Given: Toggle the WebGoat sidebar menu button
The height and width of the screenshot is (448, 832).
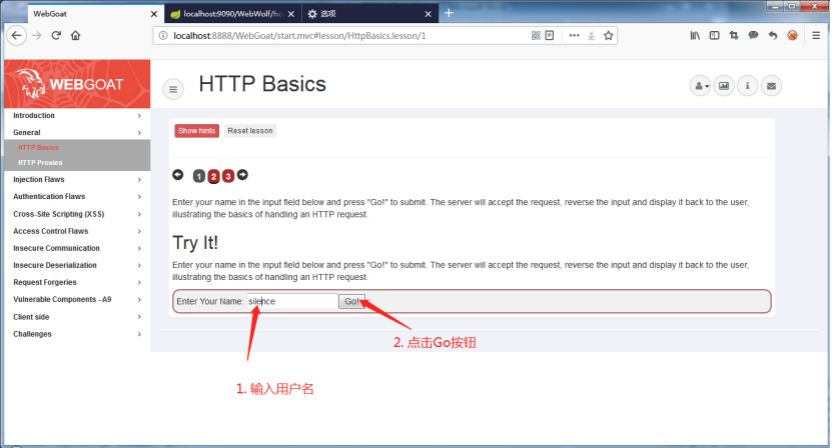Looking at the screenshot, I should 173,89.
